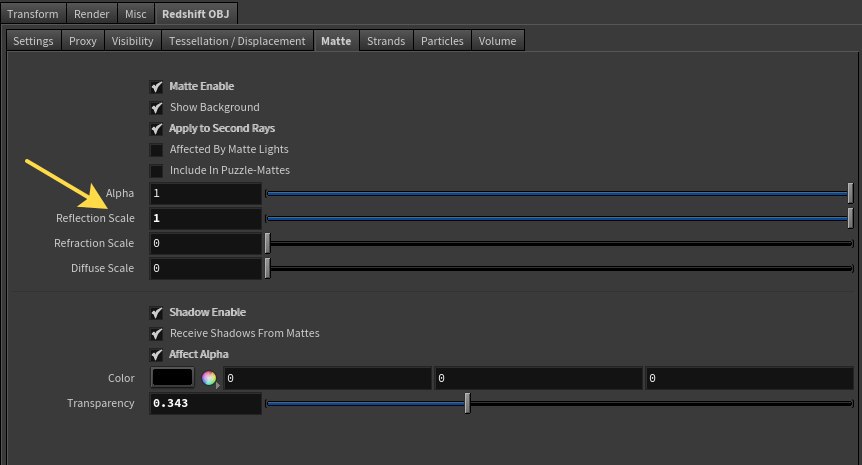Click the Alpha slider handle
The image size is (862, 465).
click(850, 193)
